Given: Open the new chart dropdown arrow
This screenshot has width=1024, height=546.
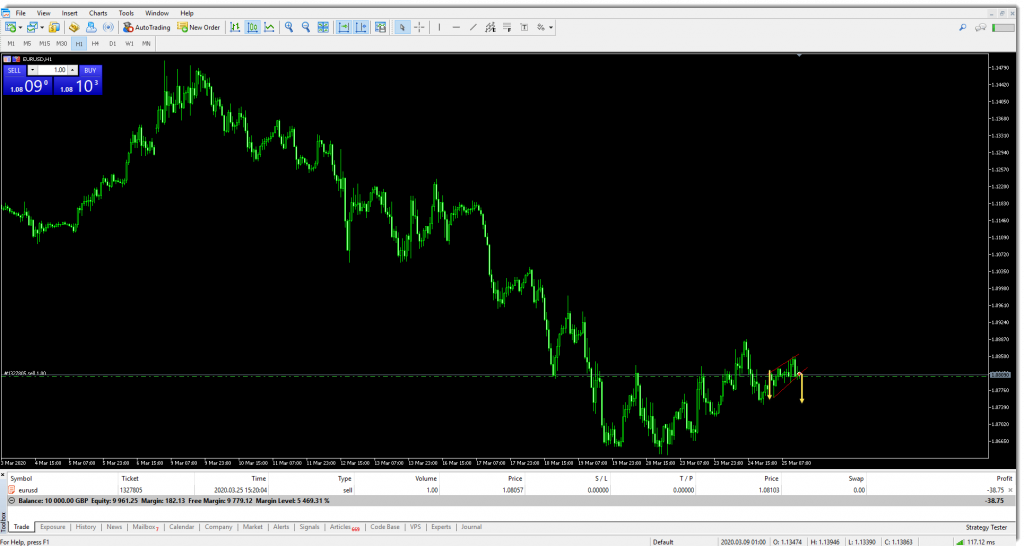Looking at the screenshot, I should pos(20,27).
